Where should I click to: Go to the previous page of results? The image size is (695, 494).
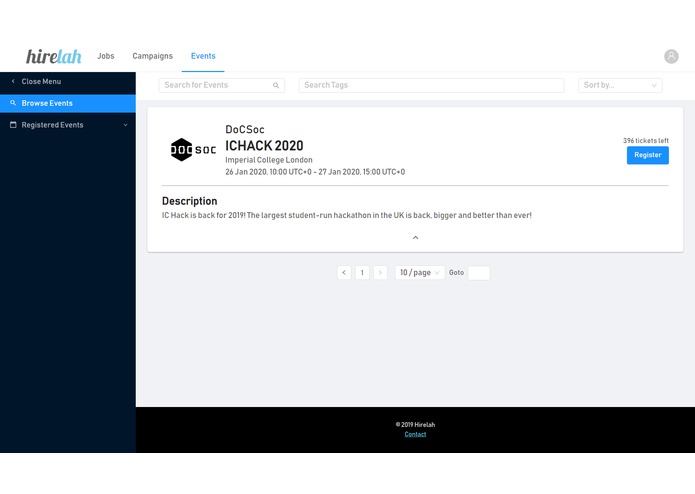pyautogui.click(x=344, y=272)
